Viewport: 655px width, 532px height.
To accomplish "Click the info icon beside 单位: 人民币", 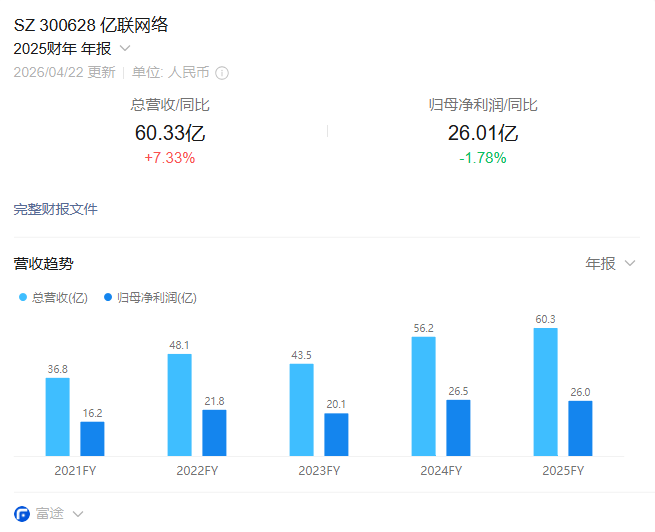I will tap(222, 73).
